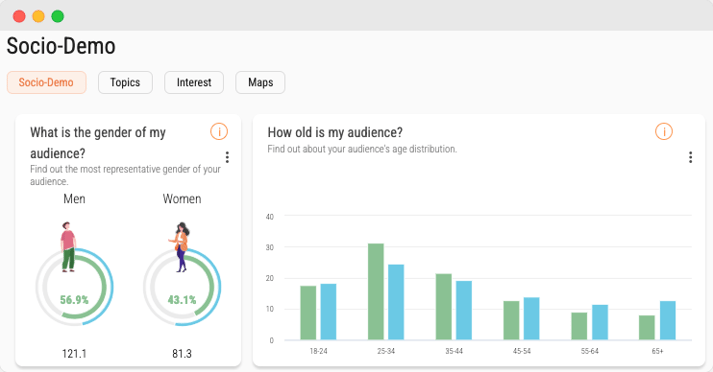713x372 pixels.
Task: Click the 18-24 axis label
Action: click(318, 351)
